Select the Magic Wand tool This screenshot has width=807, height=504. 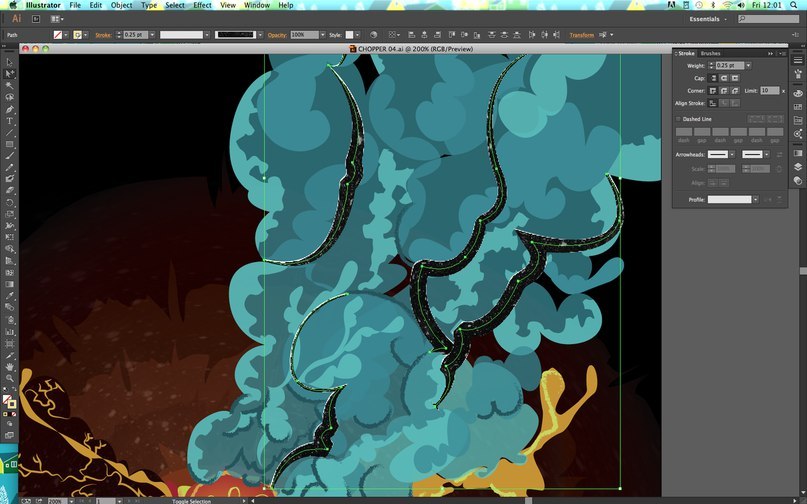click(9, 85)
